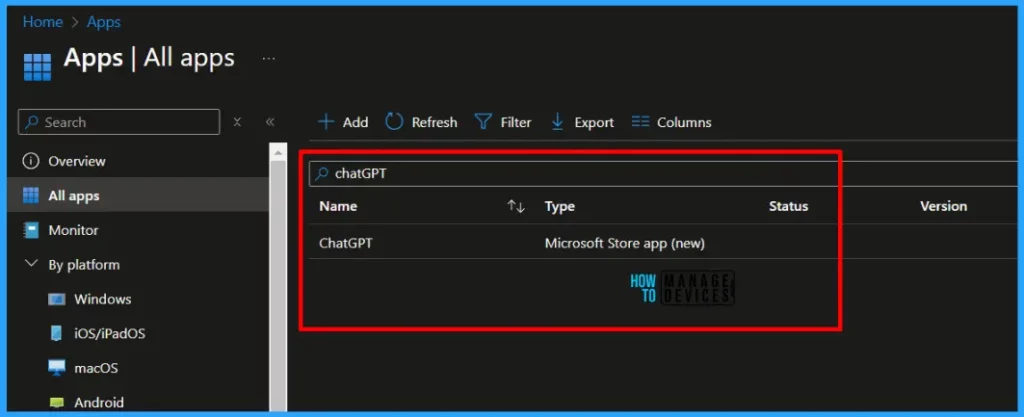The height and width of the screenshot is (417, 1024).
Task: Add a new app
Action: [x=344, y=122]
